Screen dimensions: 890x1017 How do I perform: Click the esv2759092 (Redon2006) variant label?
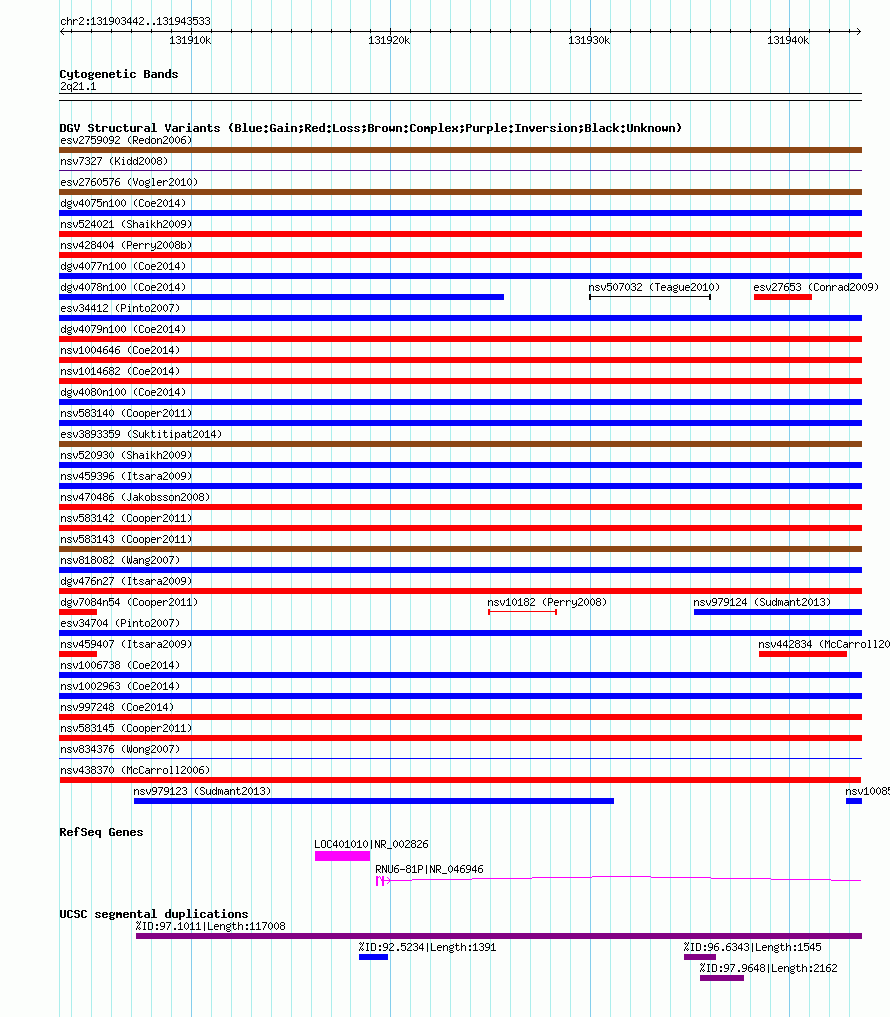(126, 140)
